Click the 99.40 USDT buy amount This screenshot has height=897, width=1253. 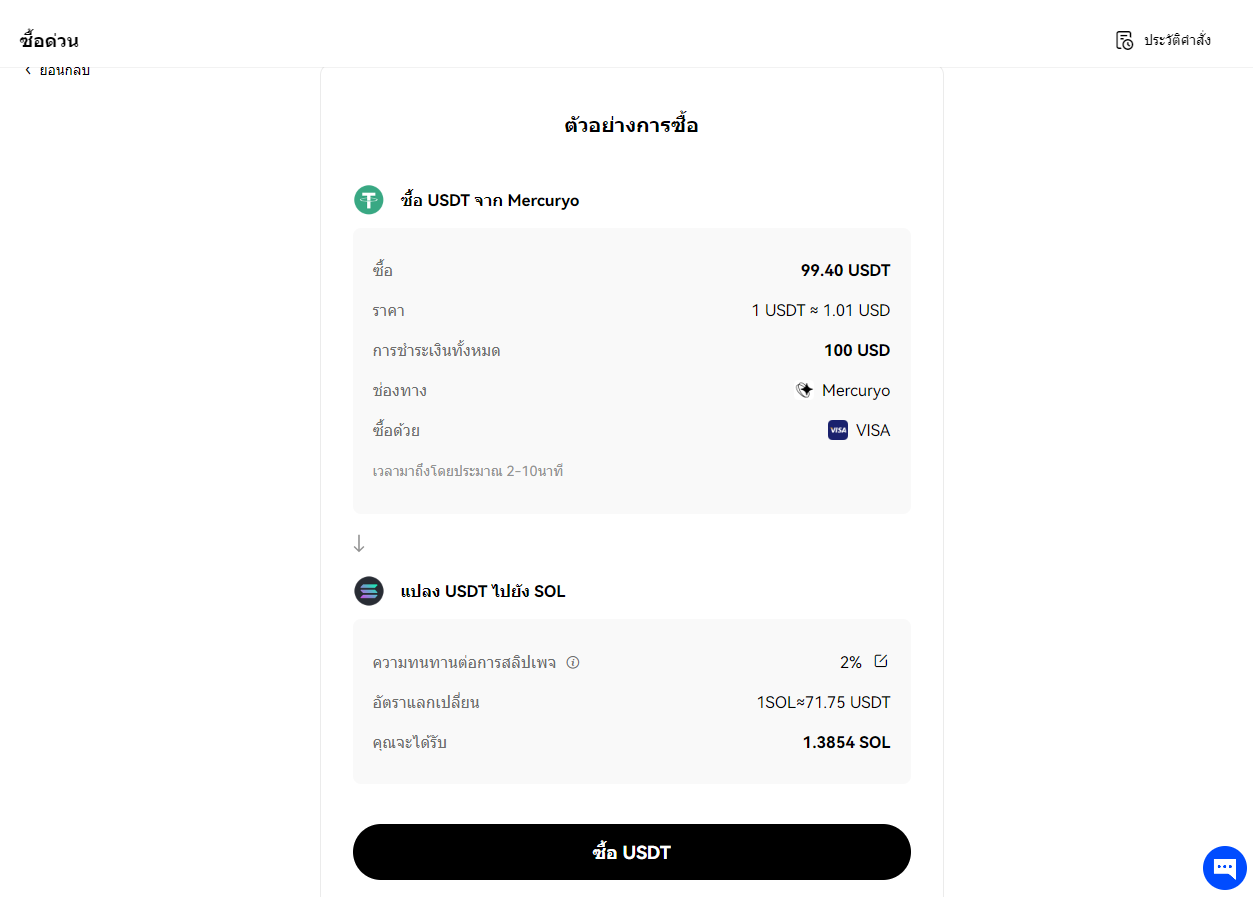coord(845,270)
